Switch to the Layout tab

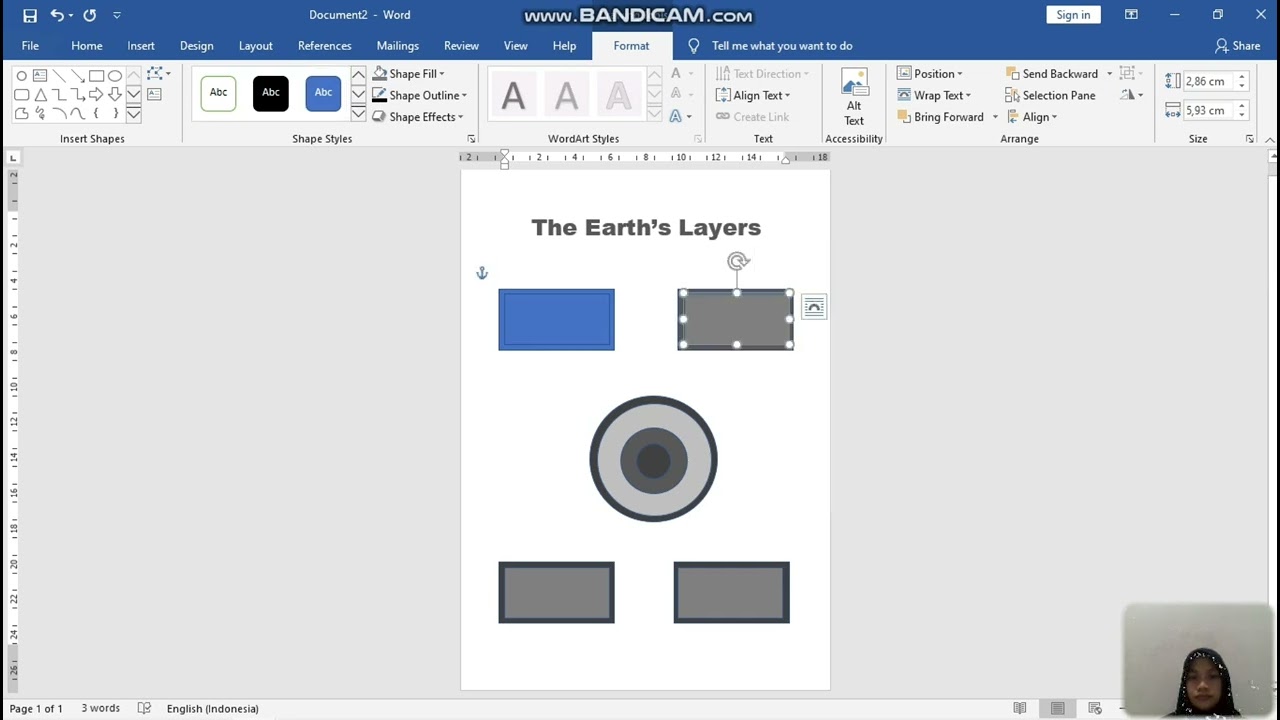tap(255, 46)
